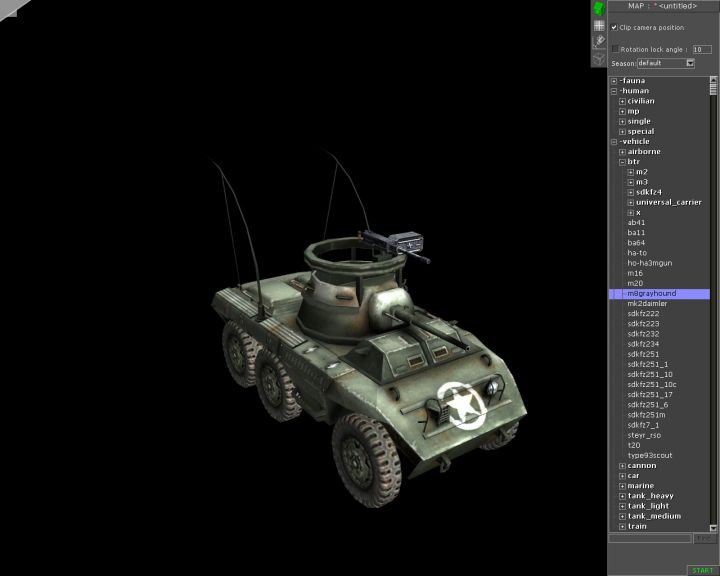
Task: Select the sdkfz222 entry
Action: (643, 313)
